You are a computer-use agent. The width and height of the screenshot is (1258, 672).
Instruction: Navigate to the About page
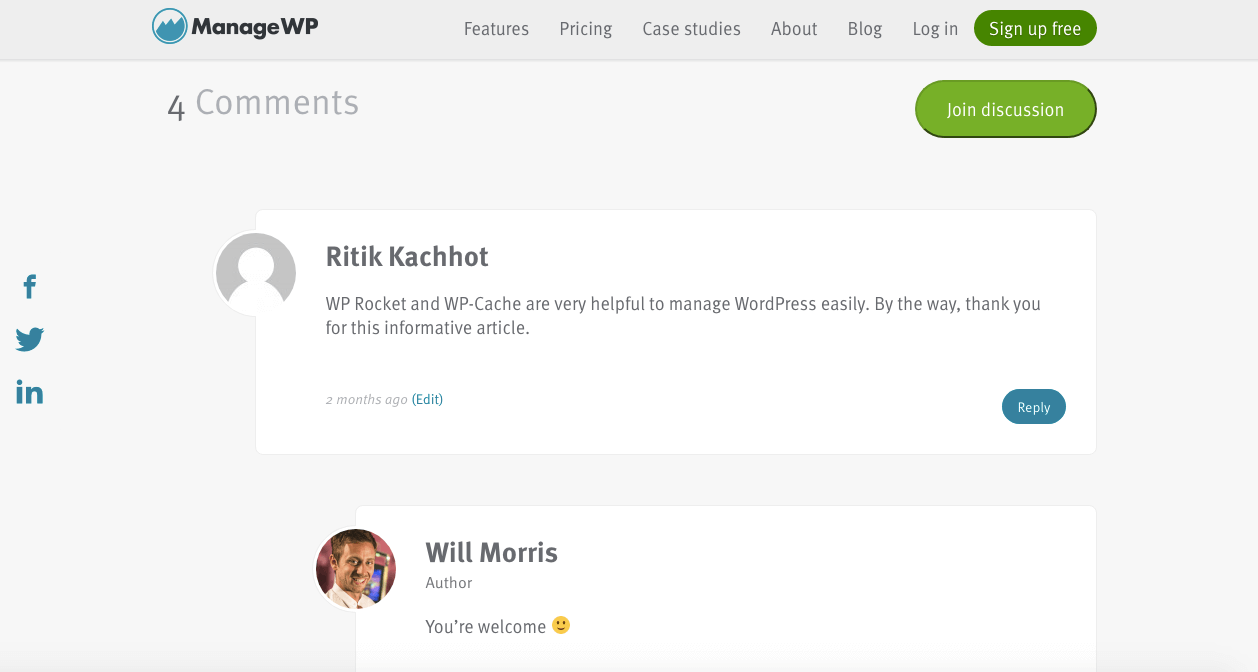click(x=794, y=29)
